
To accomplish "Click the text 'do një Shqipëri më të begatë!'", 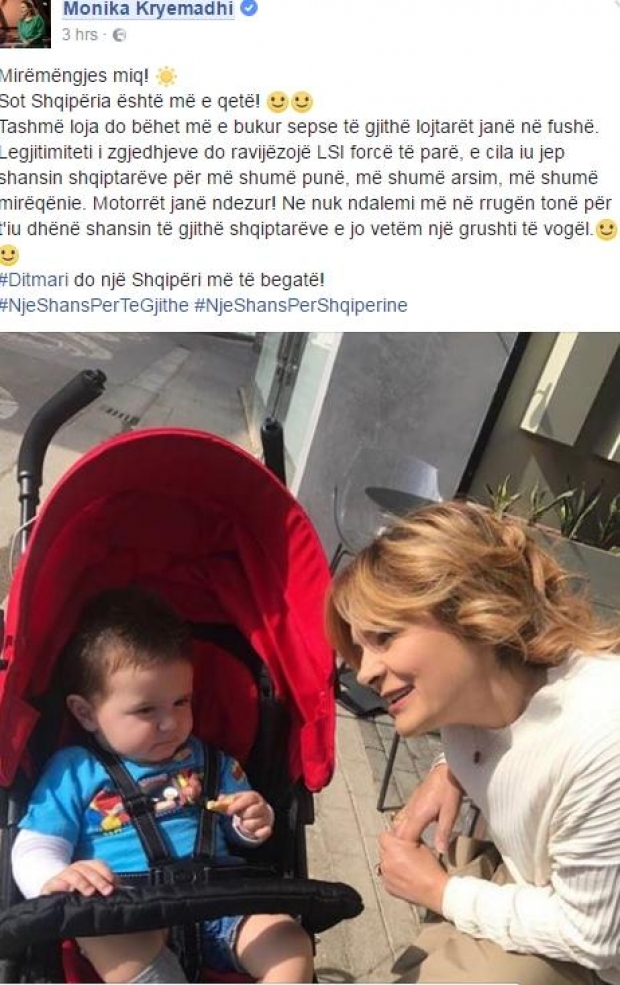I will 199,280.
